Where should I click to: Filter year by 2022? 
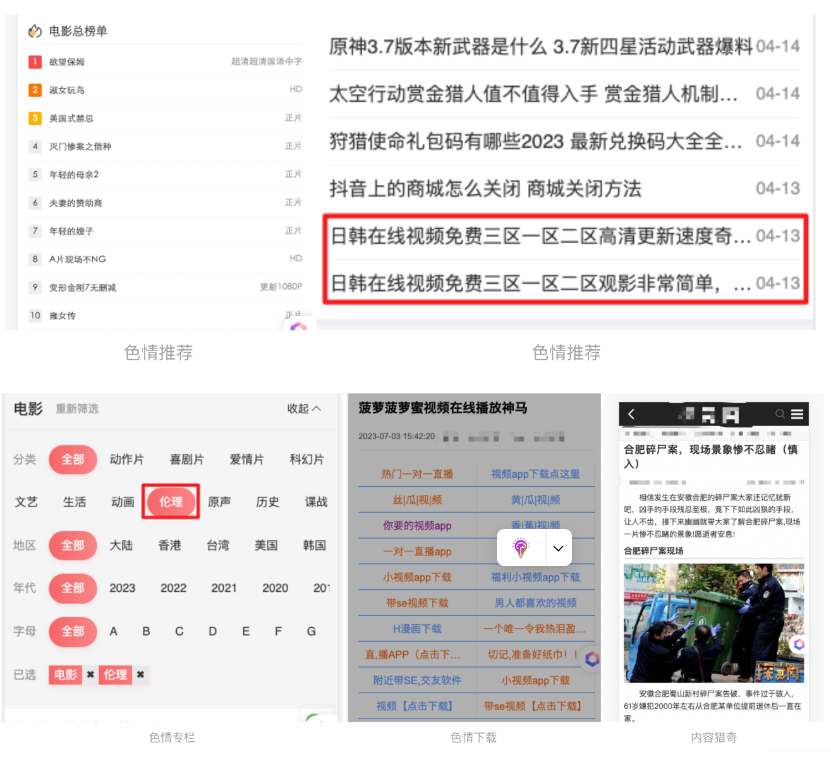173,588
